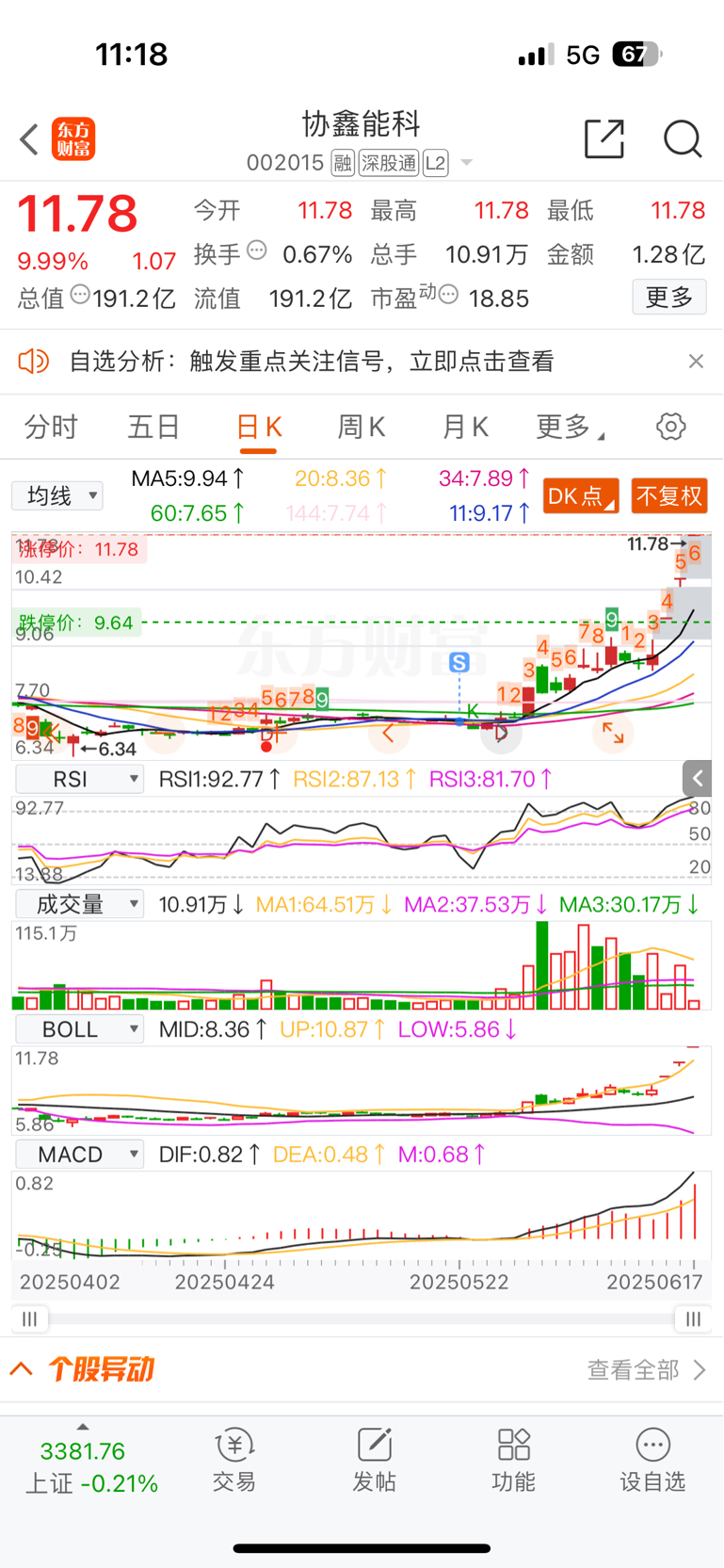Tap the fullscreen expand arrows icon
The height and width of the screenshot is (1568, 724).
pyautogui.click(x=613, y=733)
